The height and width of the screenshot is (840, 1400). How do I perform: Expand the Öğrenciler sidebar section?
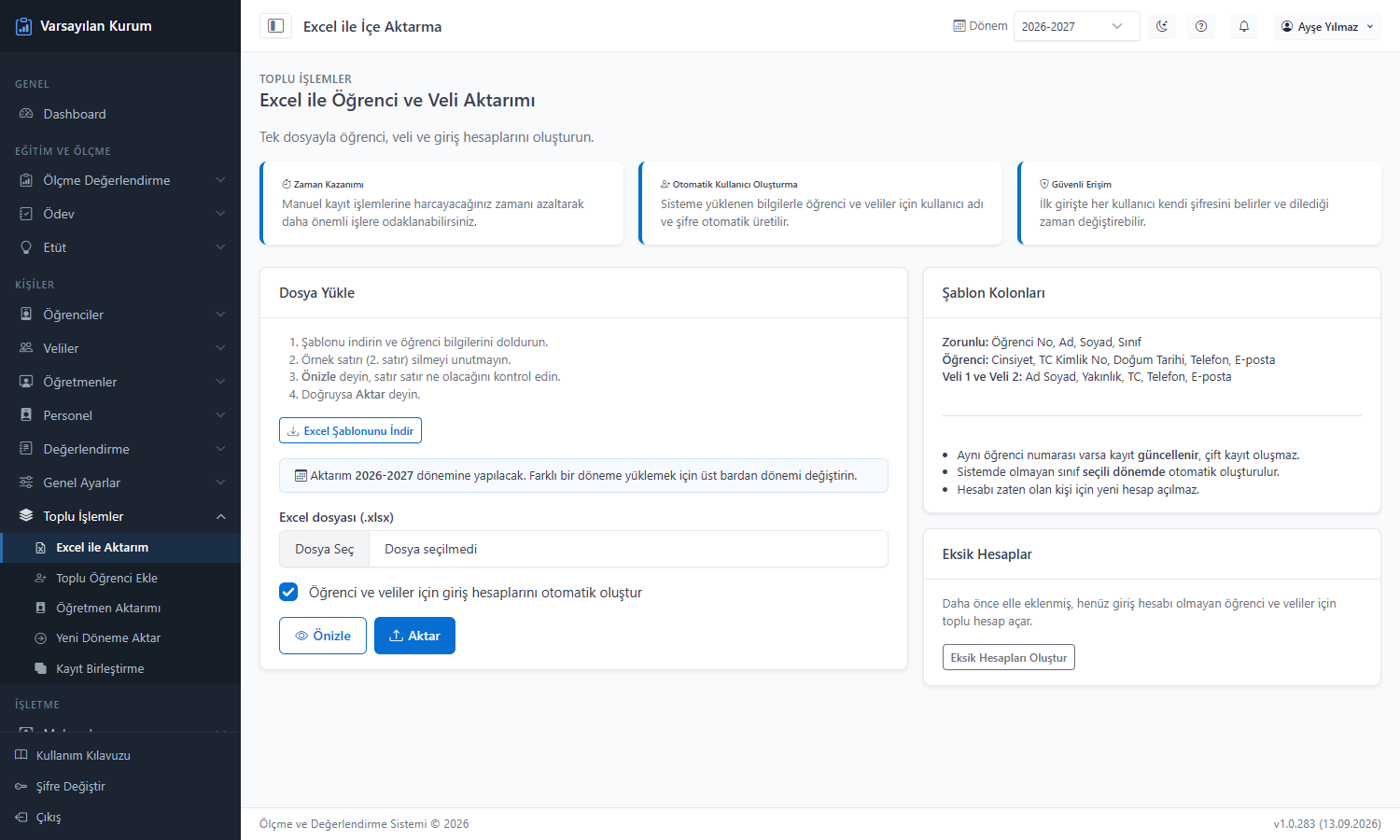coord(120,315)
